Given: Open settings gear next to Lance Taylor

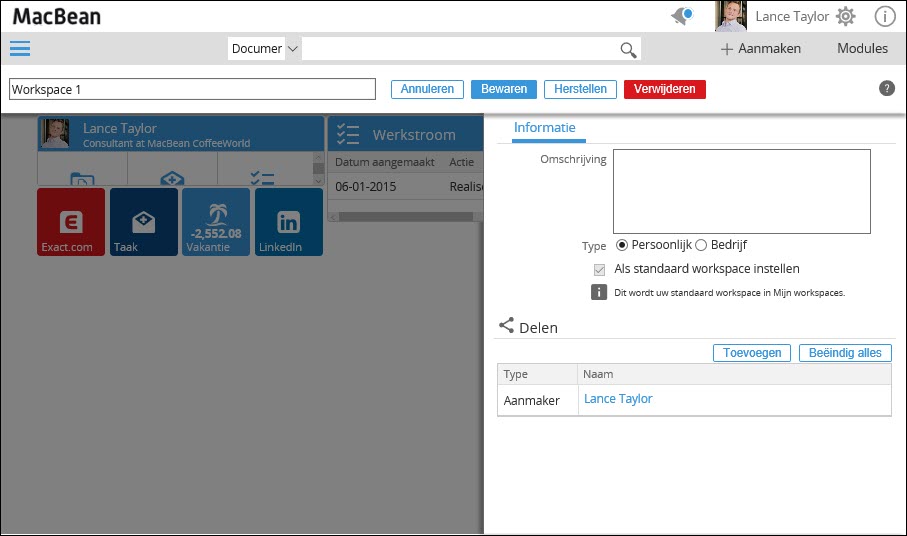Looking at the screenshot, I should [x=846, y=16].
